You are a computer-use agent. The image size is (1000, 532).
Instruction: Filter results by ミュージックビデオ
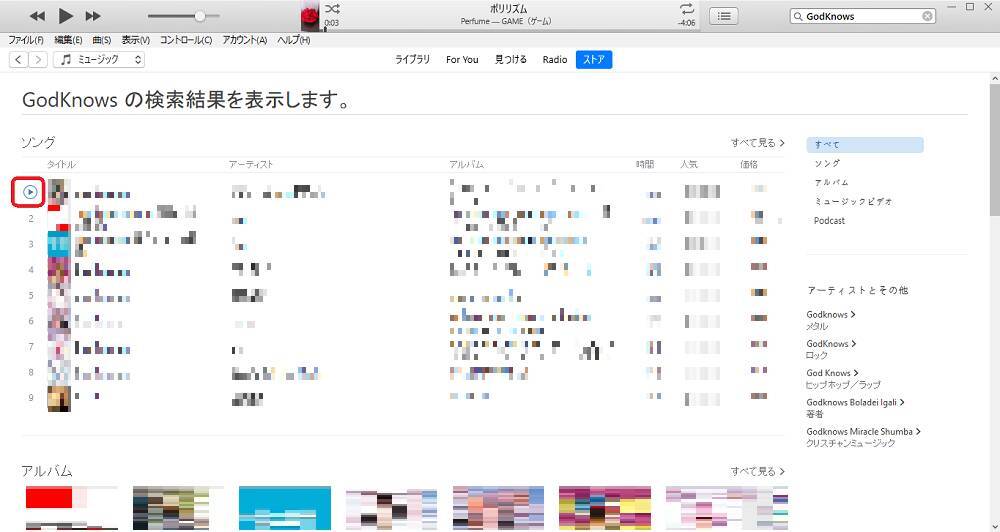coord(853,202)
